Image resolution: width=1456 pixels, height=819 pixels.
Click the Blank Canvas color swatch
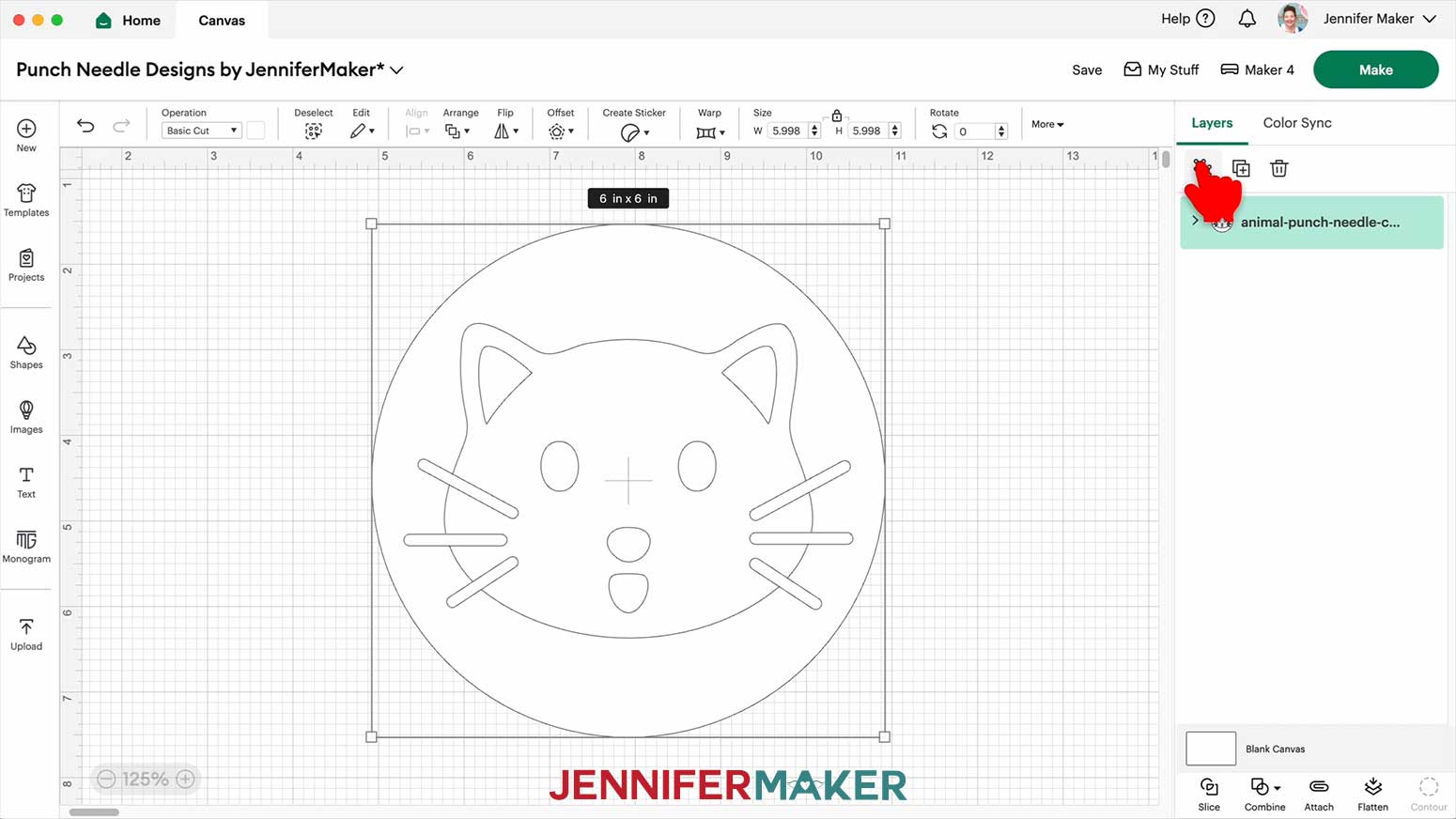(x=1211, y=749)
